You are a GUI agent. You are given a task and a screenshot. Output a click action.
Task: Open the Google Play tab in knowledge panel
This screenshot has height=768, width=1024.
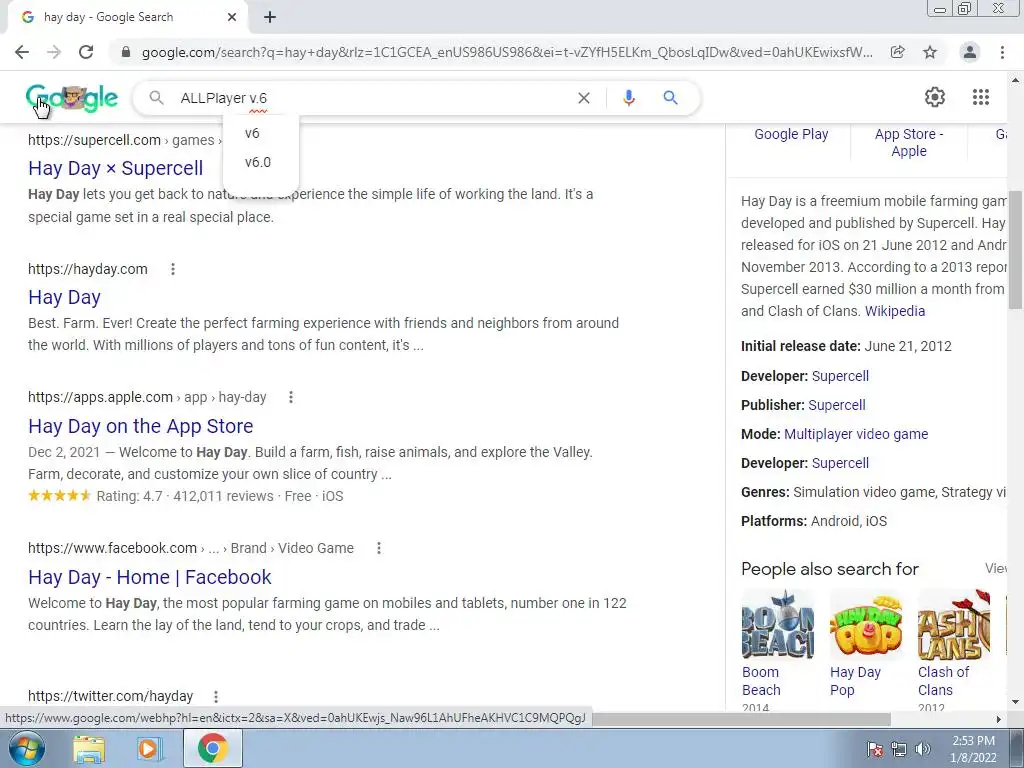tap(791, 135)
